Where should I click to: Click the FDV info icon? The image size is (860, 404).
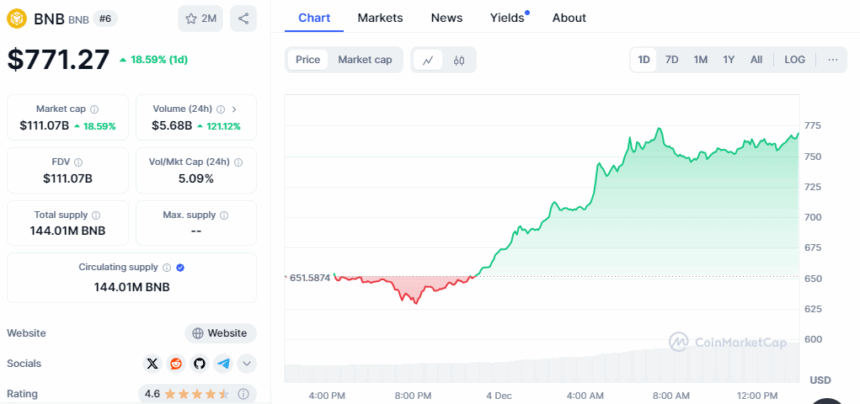click(78, 162)
